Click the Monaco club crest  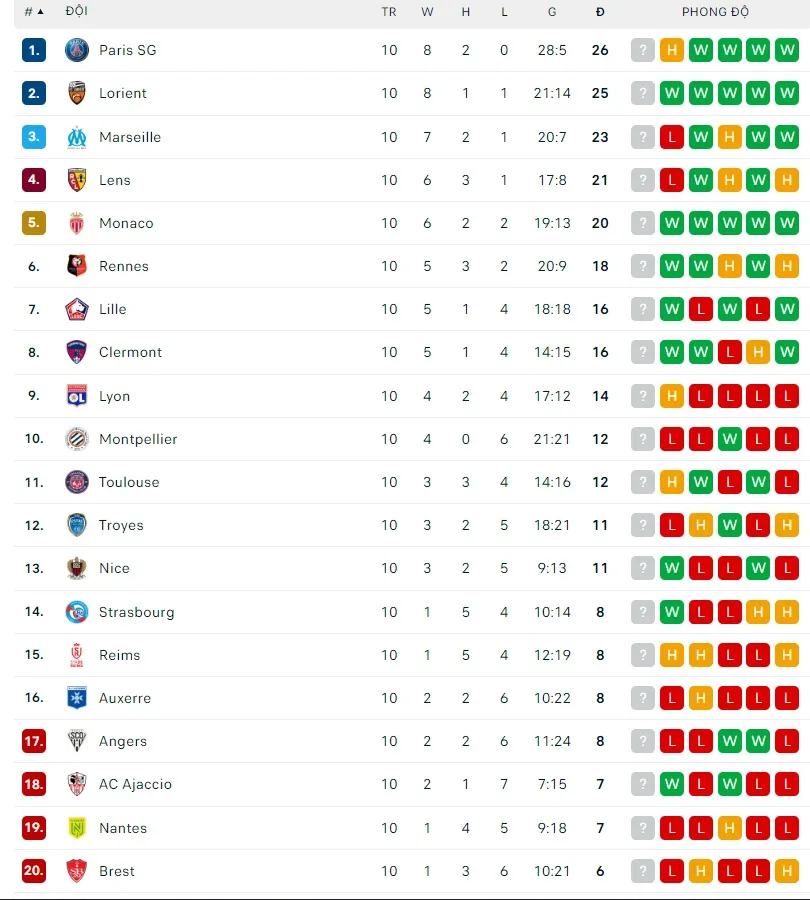(x=77, y=223)
